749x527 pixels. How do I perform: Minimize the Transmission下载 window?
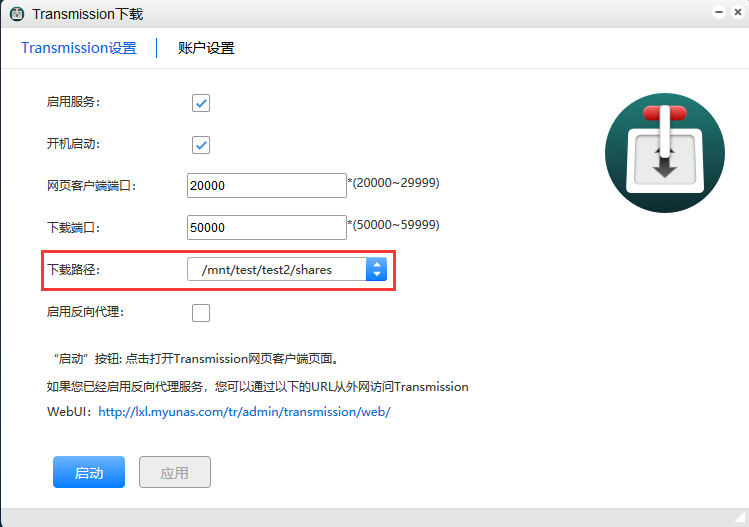[x=719, y=12]
